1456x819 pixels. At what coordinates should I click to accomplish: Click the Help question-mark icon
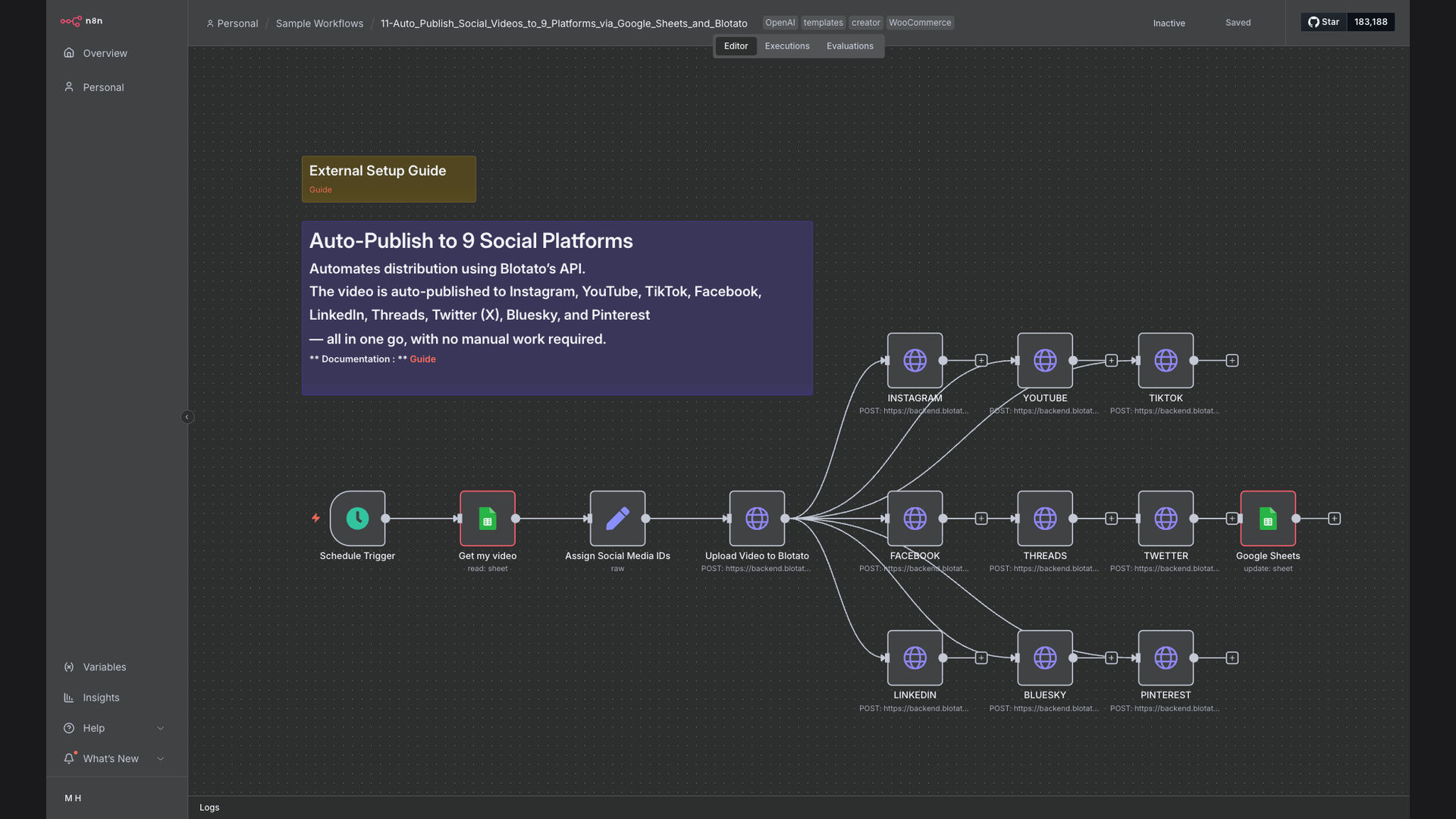pyautogui.click(x=69, y=728)
